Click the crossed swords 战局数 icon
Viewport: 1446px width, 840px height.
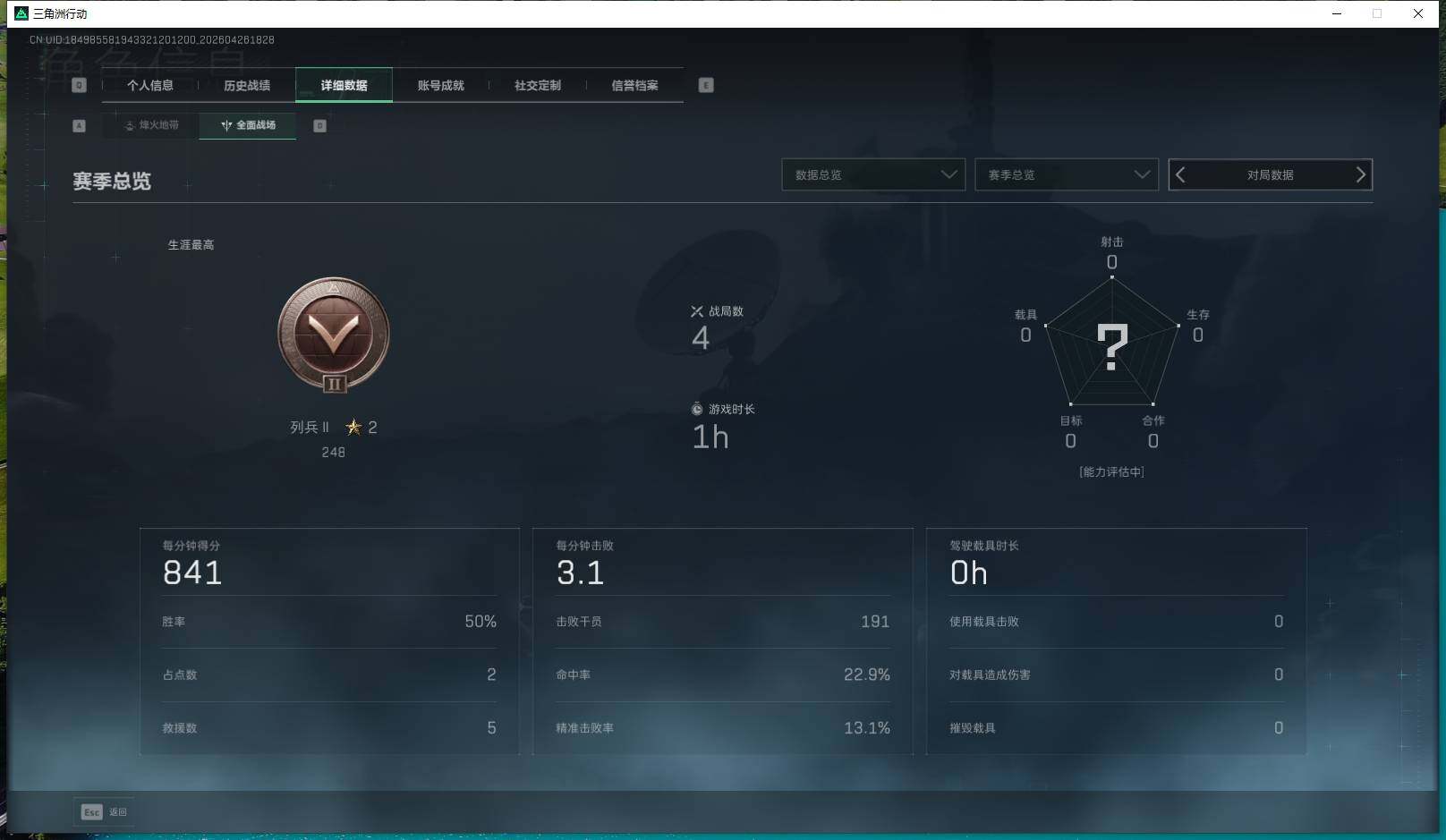697,311
